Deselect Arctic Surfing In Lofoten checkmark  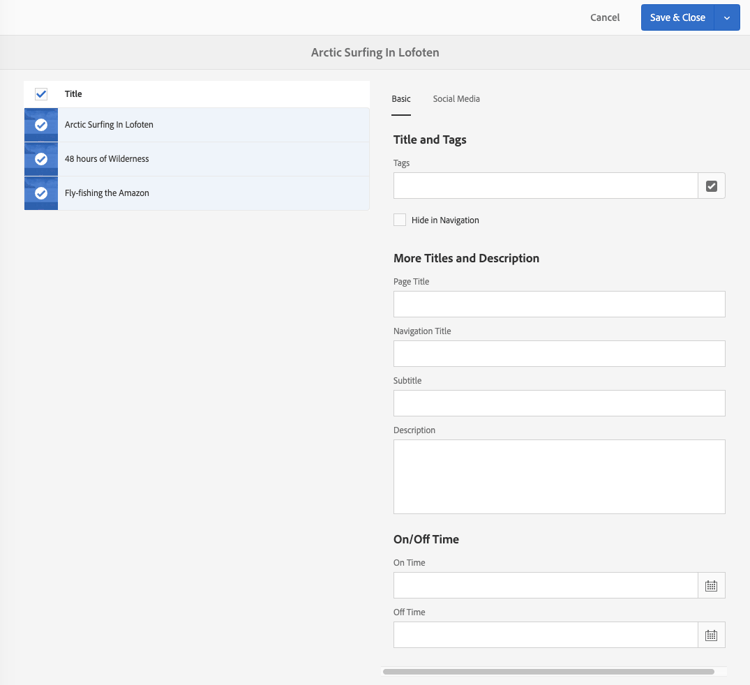click(x=41, y=125)
